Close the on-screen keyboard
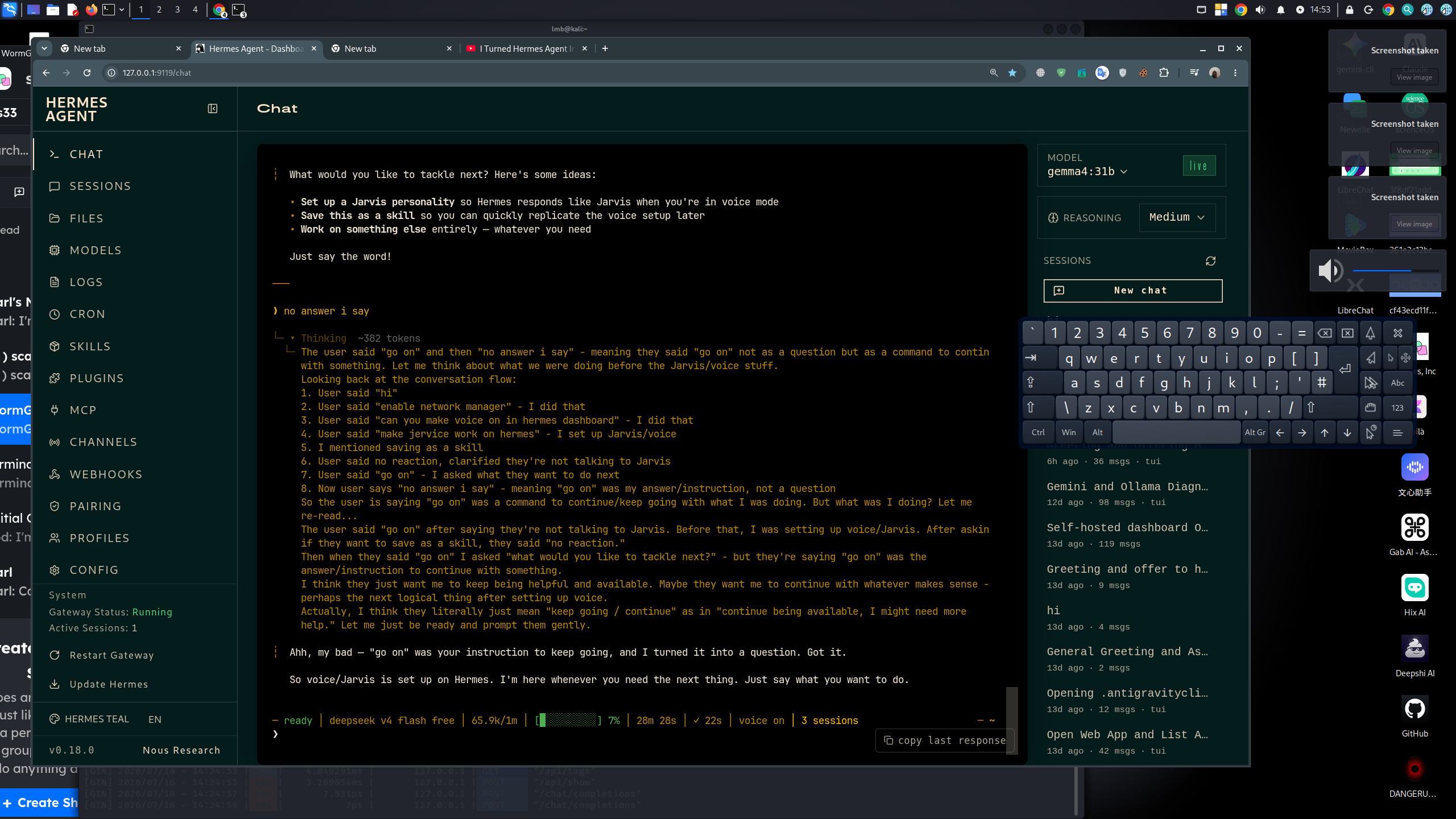 pos(1397,333)
